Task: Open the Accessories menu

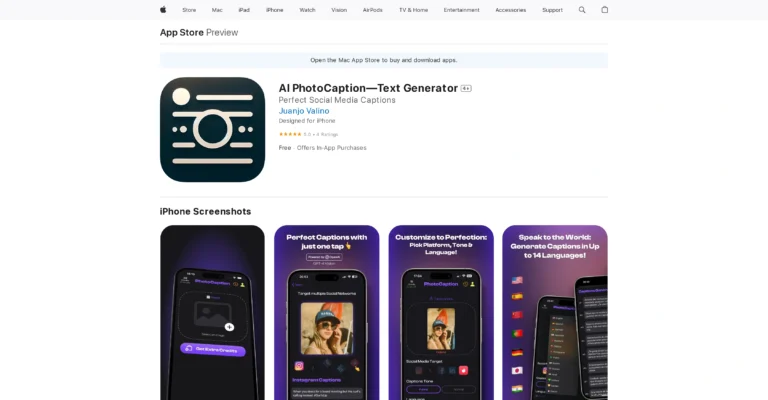Action: point(510,10)
